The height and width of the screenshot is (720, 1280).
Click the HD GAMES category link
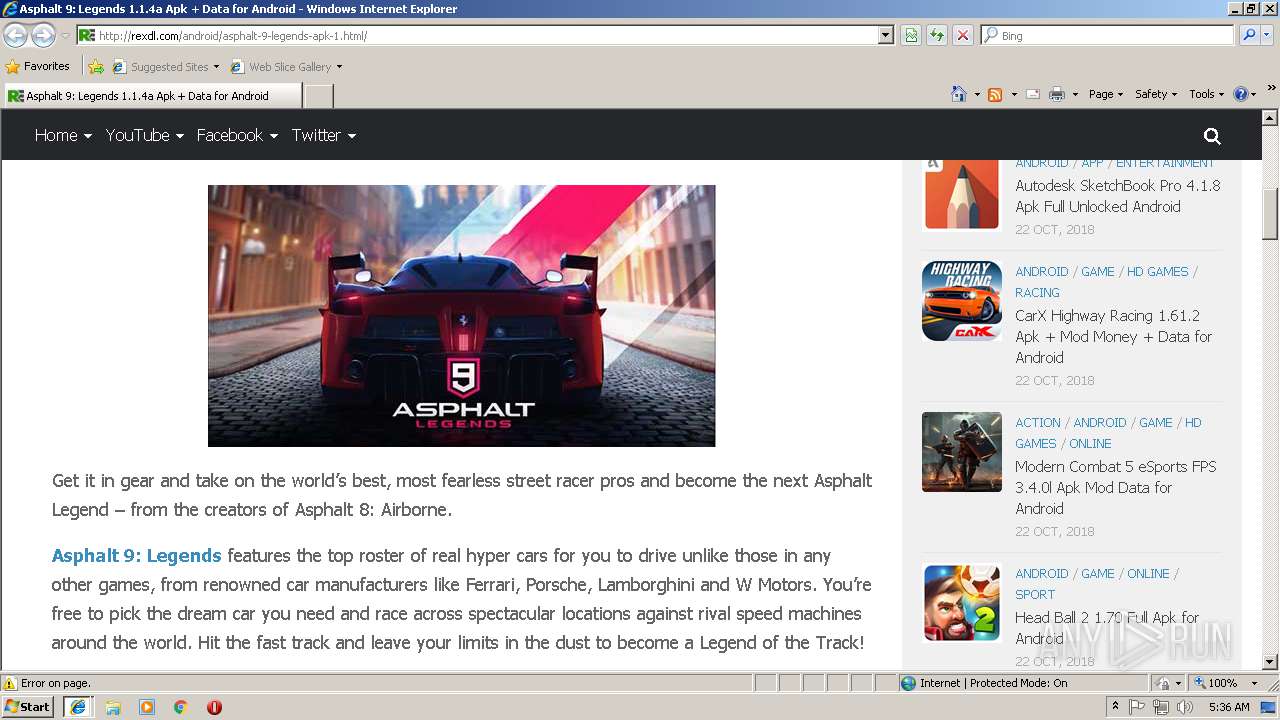1157,271
